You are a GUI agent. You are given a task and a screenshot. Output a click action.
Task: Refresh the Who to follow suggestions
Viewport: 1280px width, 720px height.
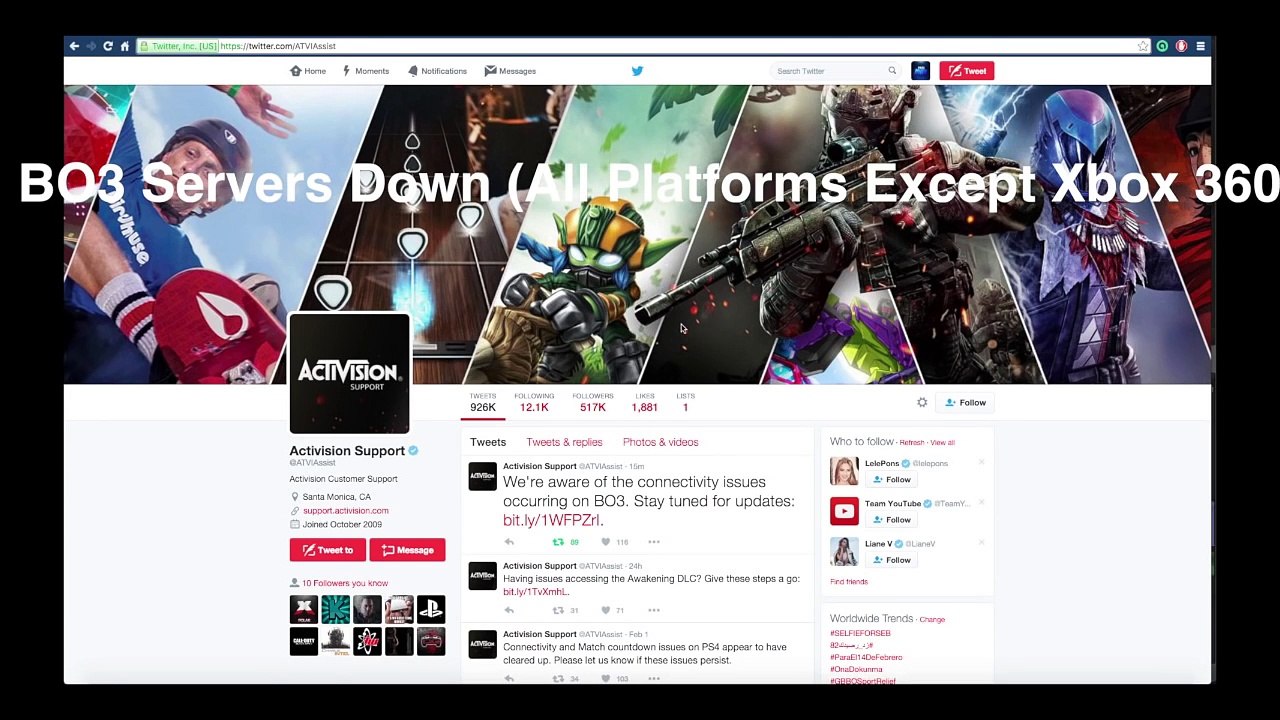911,442
